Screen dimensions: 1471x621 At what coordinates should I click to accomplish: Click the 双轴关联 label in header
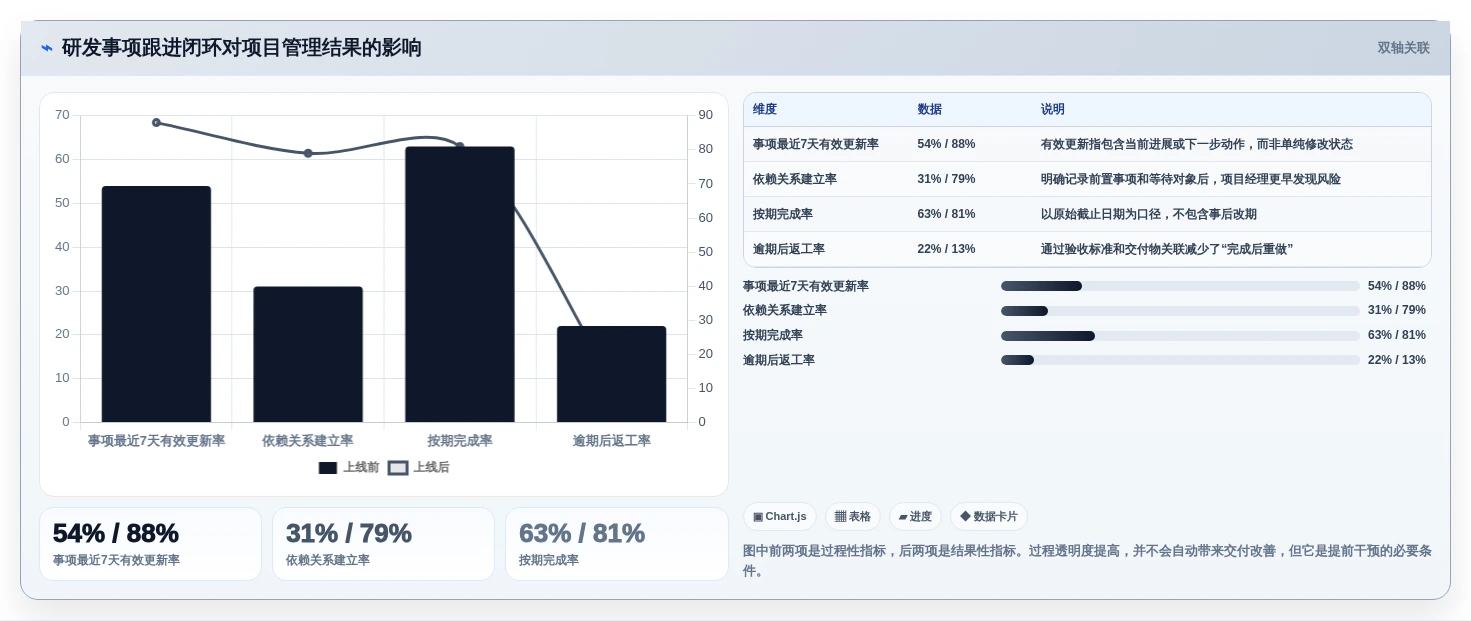click(x=1403, y=48)
